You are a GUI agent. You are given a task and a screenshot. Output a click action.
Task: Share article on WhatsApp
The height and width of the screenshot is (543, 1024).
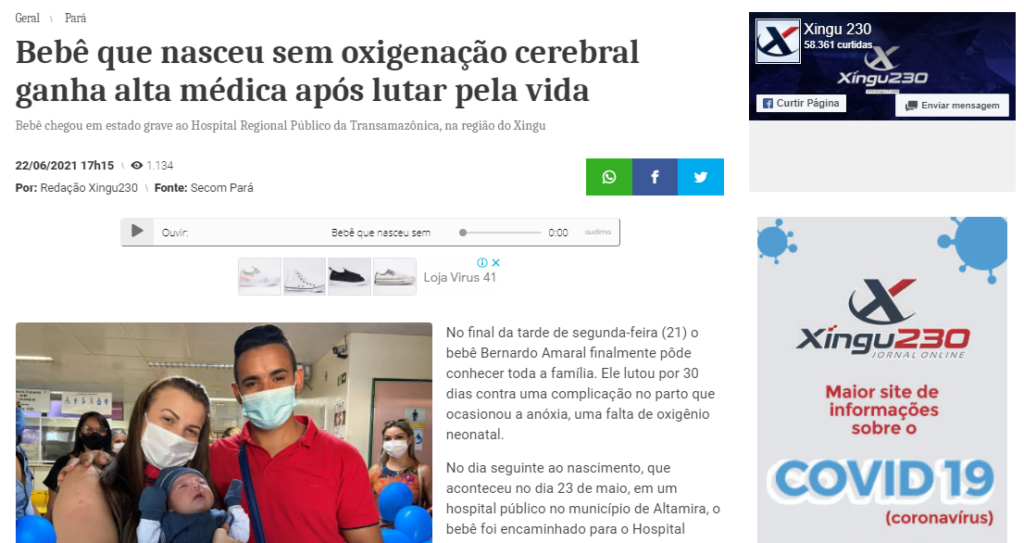pyautogui.click(x=609, y=177)
